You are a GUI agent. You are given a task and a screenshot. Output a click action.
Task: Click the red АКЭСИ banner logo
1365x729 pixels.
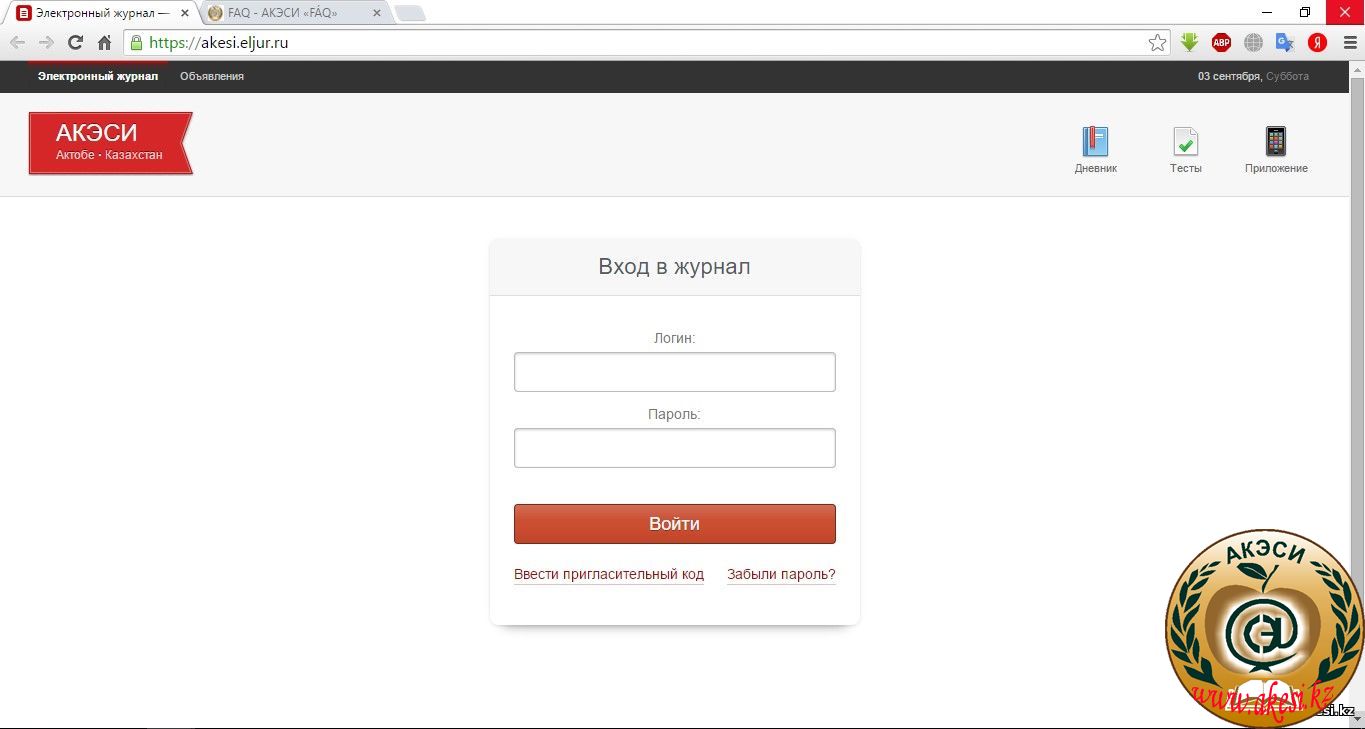109,143
